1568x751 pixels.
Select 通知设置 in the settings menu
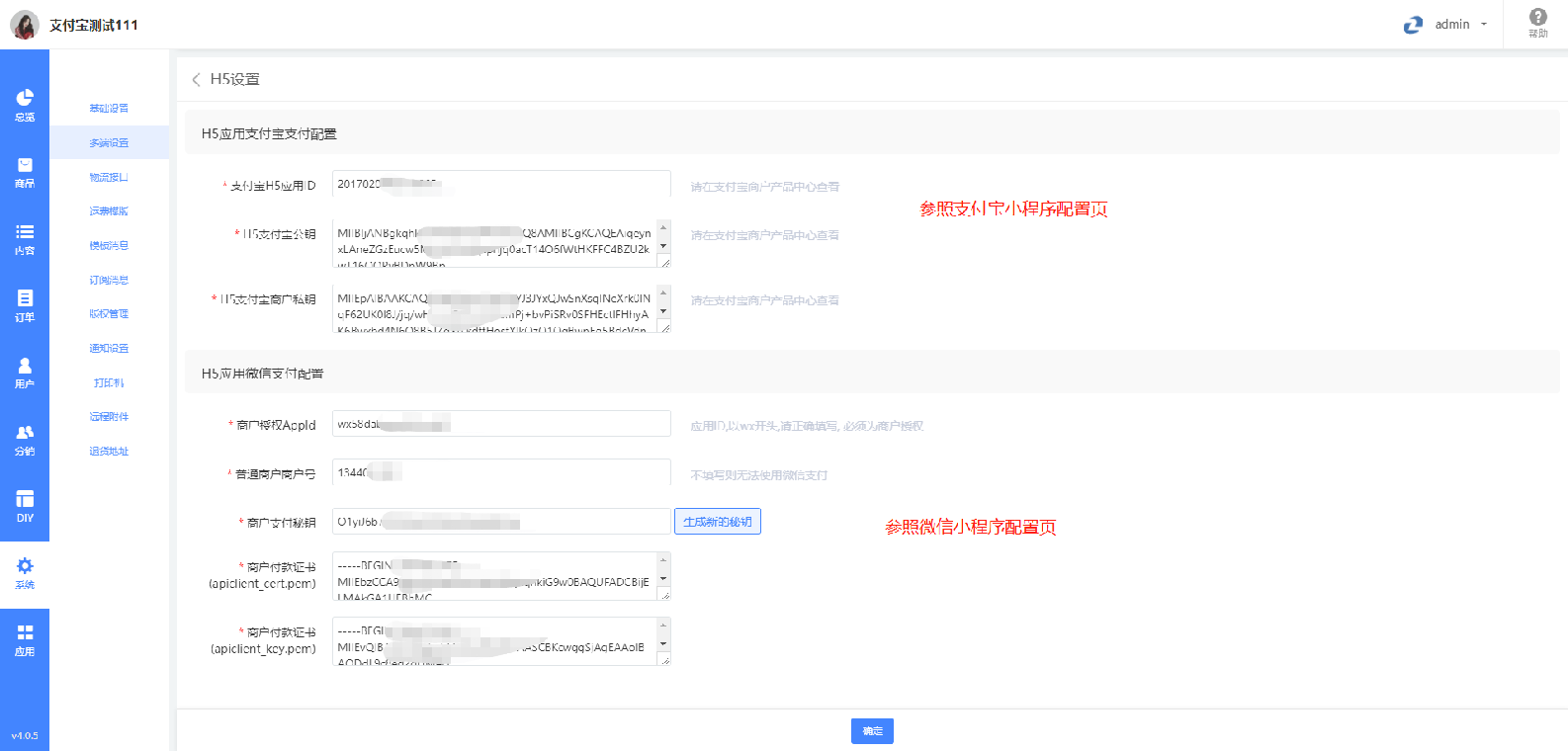[x=109, y=348]
